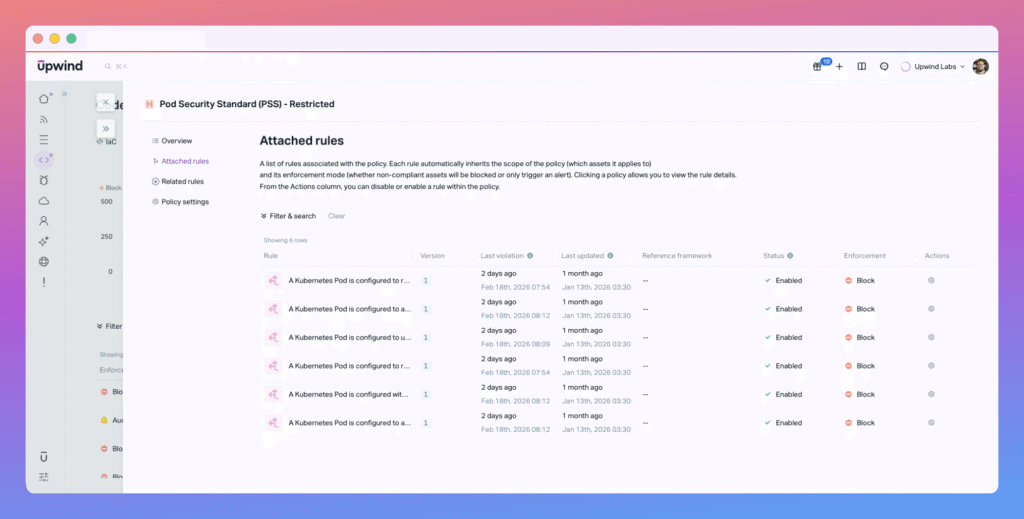Click the globe icon in left sidebar
The image size is (1024, 519).
[x=44, y=262]
